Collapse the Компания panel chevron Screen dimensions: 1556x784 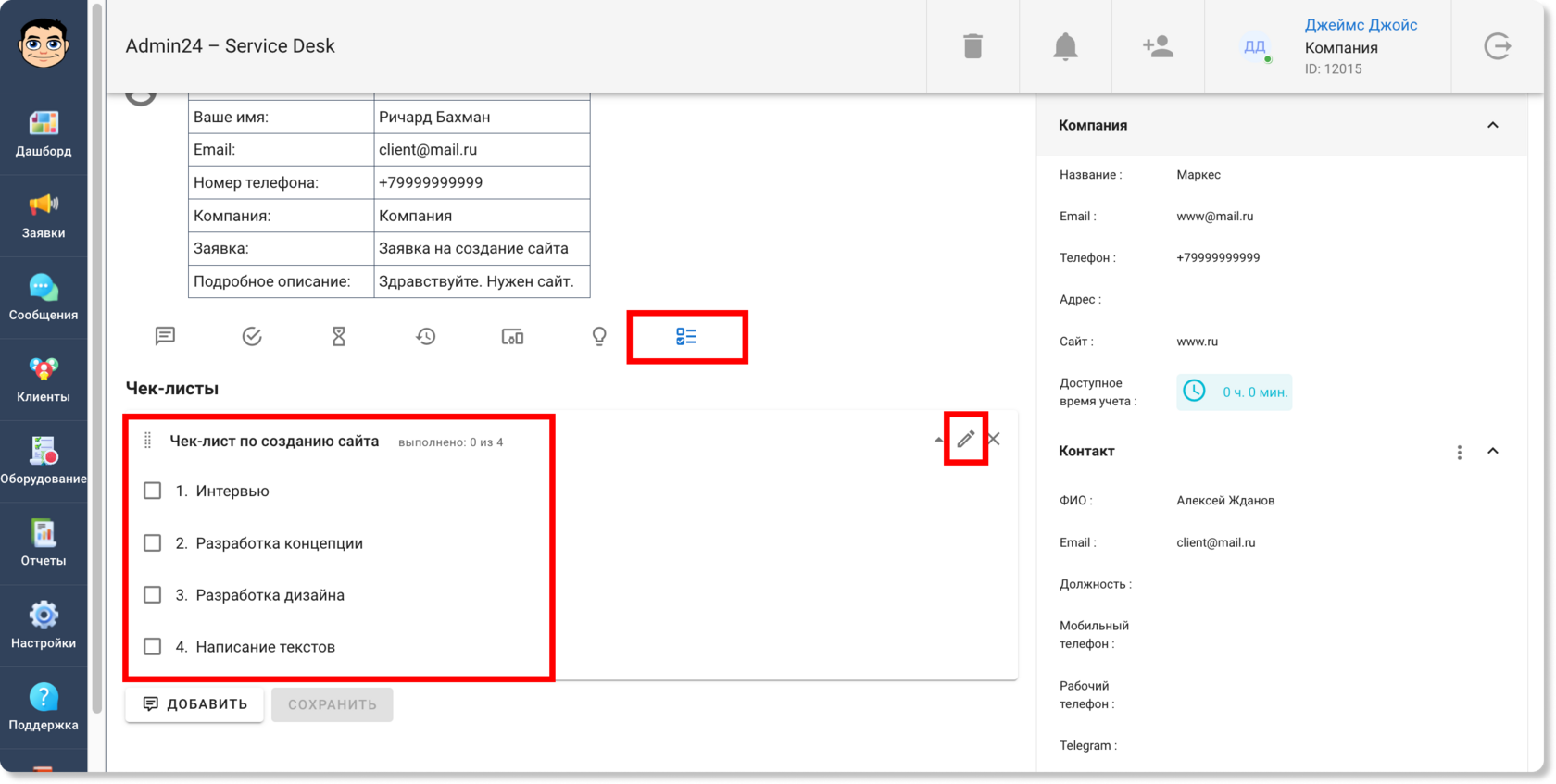coord(1493,125)
